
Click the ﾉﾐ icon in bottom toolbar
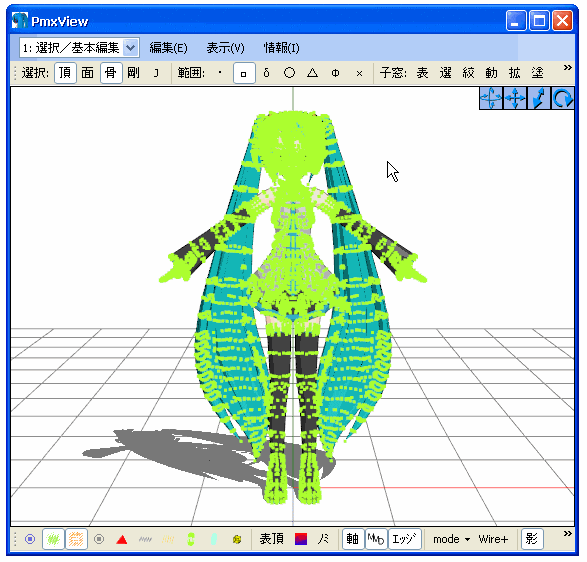tap(323, 539)
